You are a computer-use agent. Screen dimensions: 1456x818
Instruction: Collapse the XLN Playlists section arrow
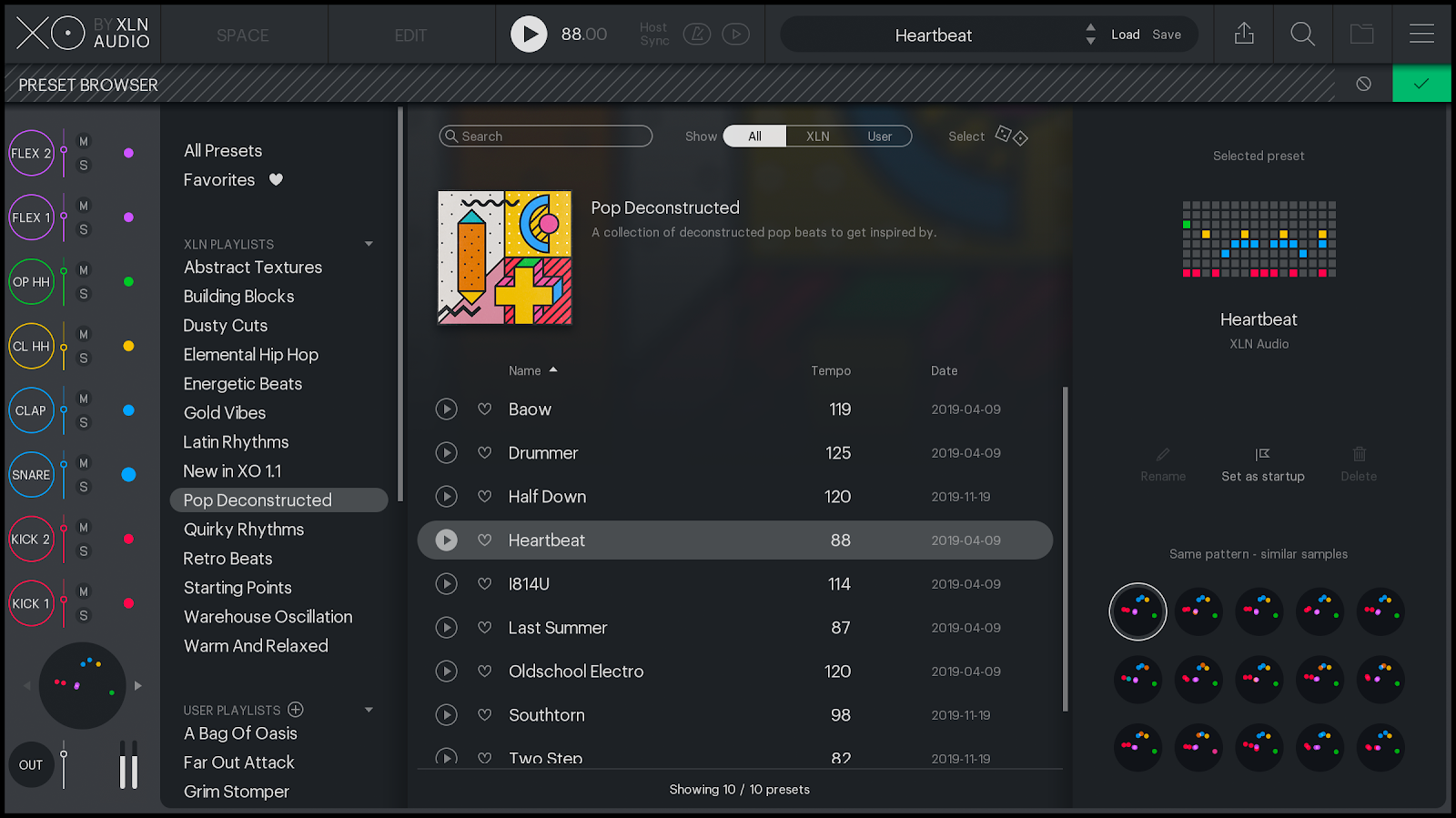pyautogui.click(x=369, y=244)
